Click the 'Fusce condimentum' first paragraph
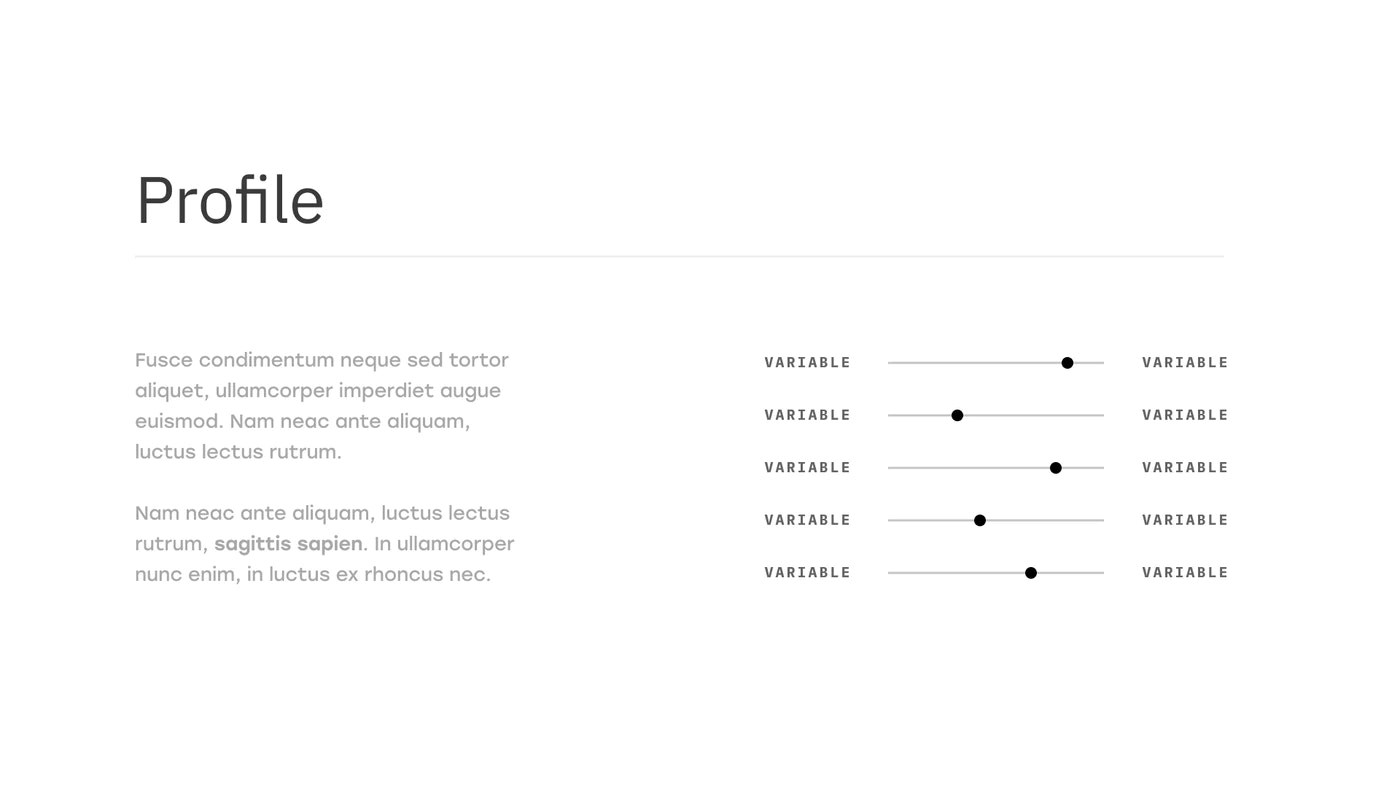1400x788 pixels. (x=322, y=405)
